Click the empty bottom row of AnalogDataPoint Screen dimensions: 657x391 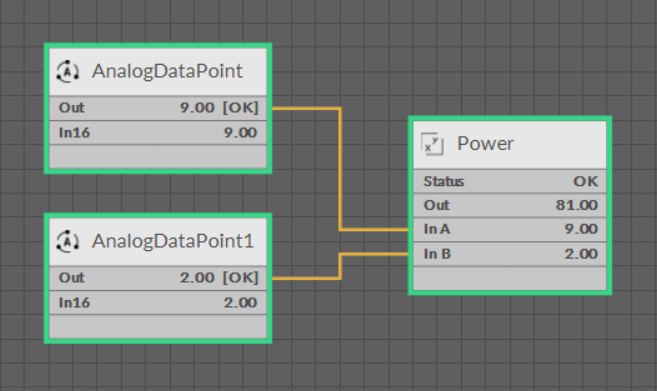point(158,157)
